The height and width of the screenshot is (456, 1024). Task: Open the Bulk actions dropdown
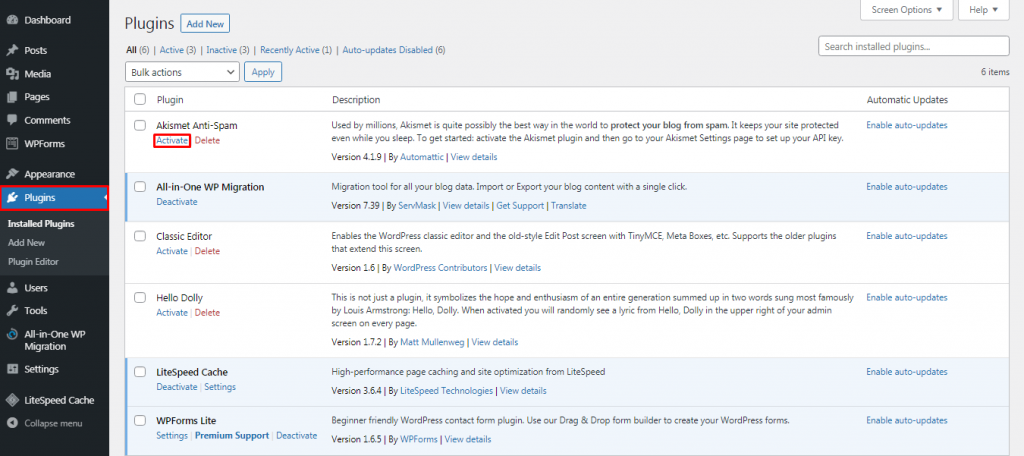coord(182,72)
